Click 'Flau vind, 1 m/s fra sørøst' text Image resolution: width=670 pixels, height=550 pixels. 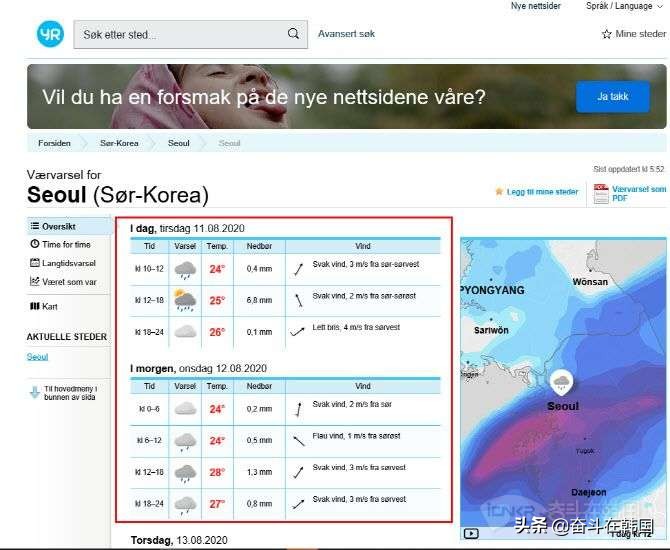(x=356, y=436)
